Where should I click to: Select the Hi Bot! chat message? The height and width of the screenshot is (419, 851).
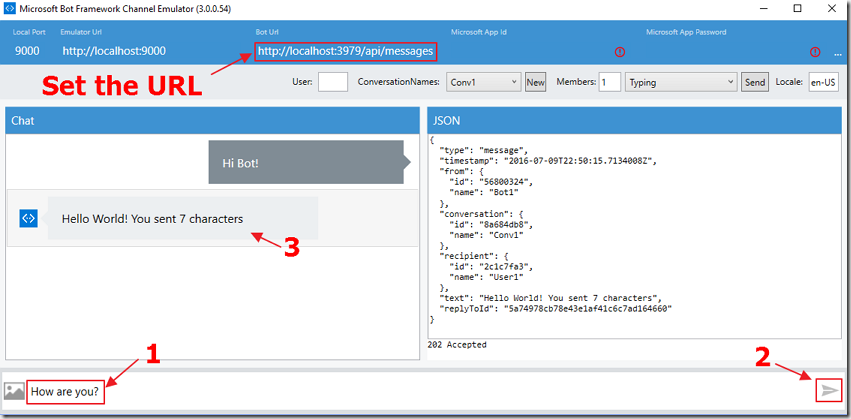[309, 162]
